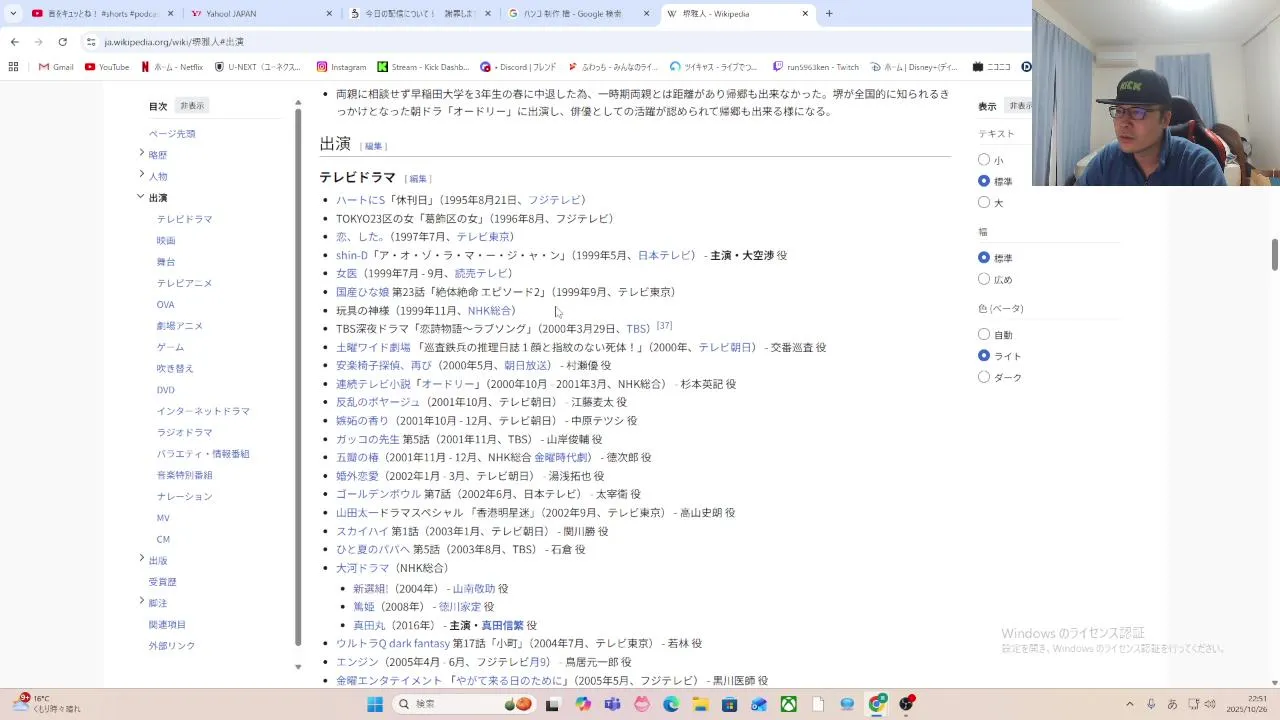Open the Windows Start menu

tap(375, 704)
